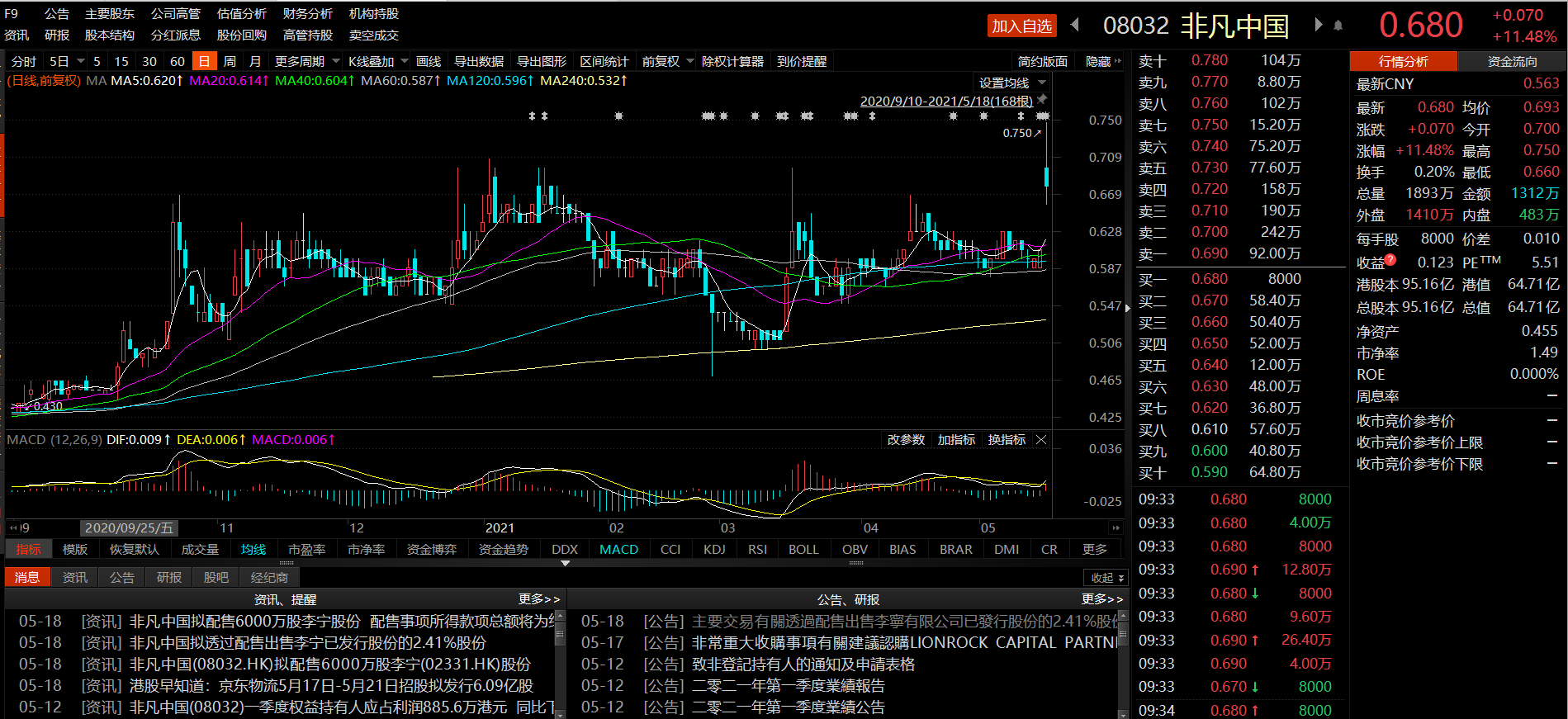Go to next stock with right arrow
The height and width of the screenshot is (719, 1568).
1319,25
